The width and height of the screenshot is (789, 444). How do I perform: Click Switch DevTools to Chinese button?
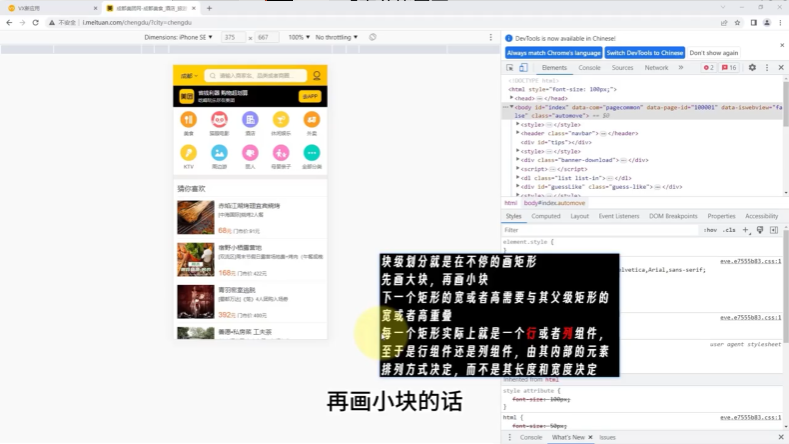coord(645,53)
